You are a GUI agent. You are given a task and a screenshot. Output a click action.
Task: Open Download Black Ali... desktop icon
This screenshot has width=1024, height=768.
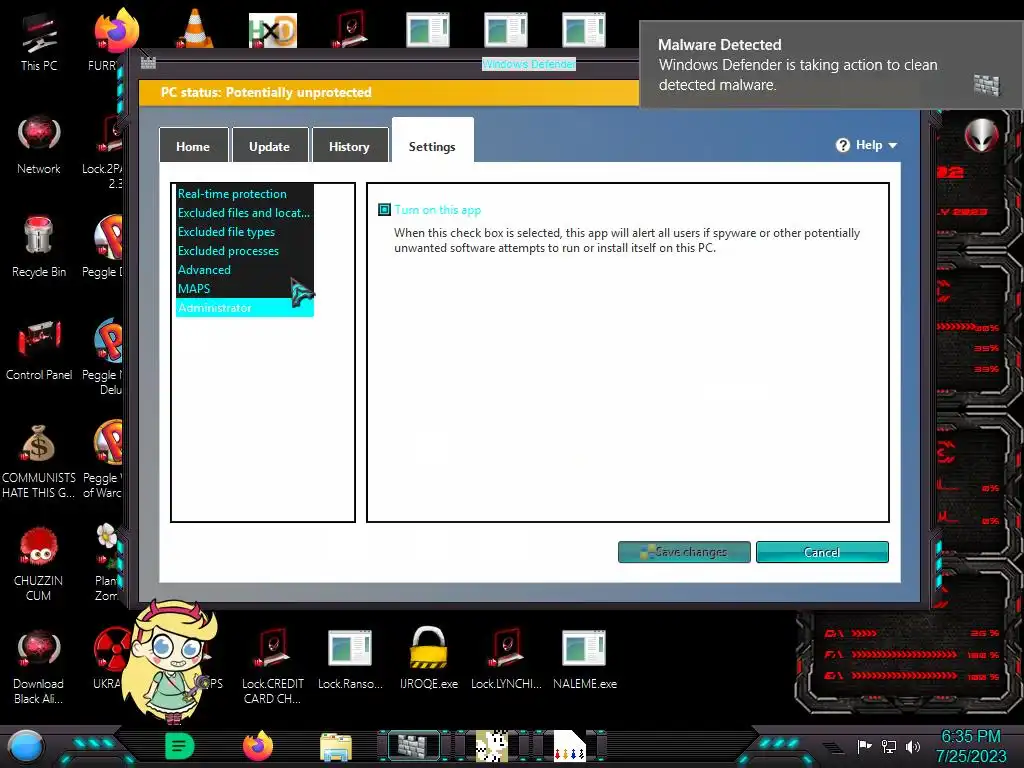(x=39, y=667)
